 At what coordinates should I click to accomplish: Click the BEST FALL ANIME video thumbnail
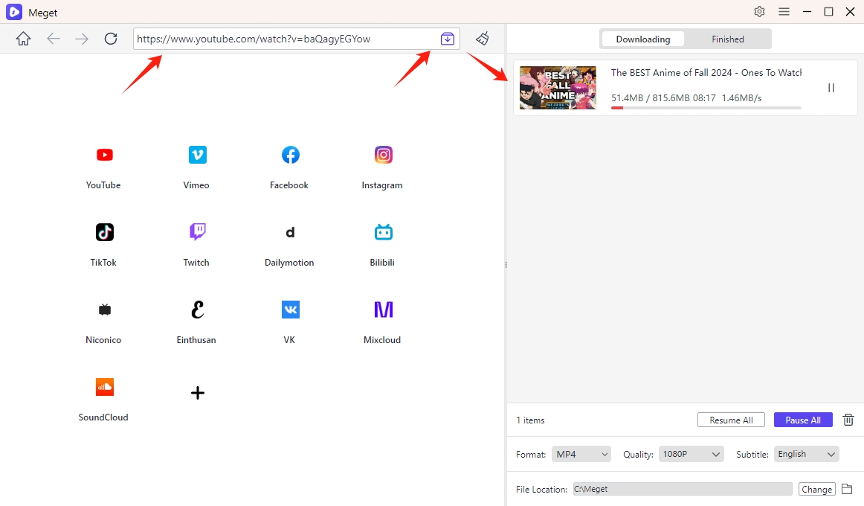[x=558, y=88]
